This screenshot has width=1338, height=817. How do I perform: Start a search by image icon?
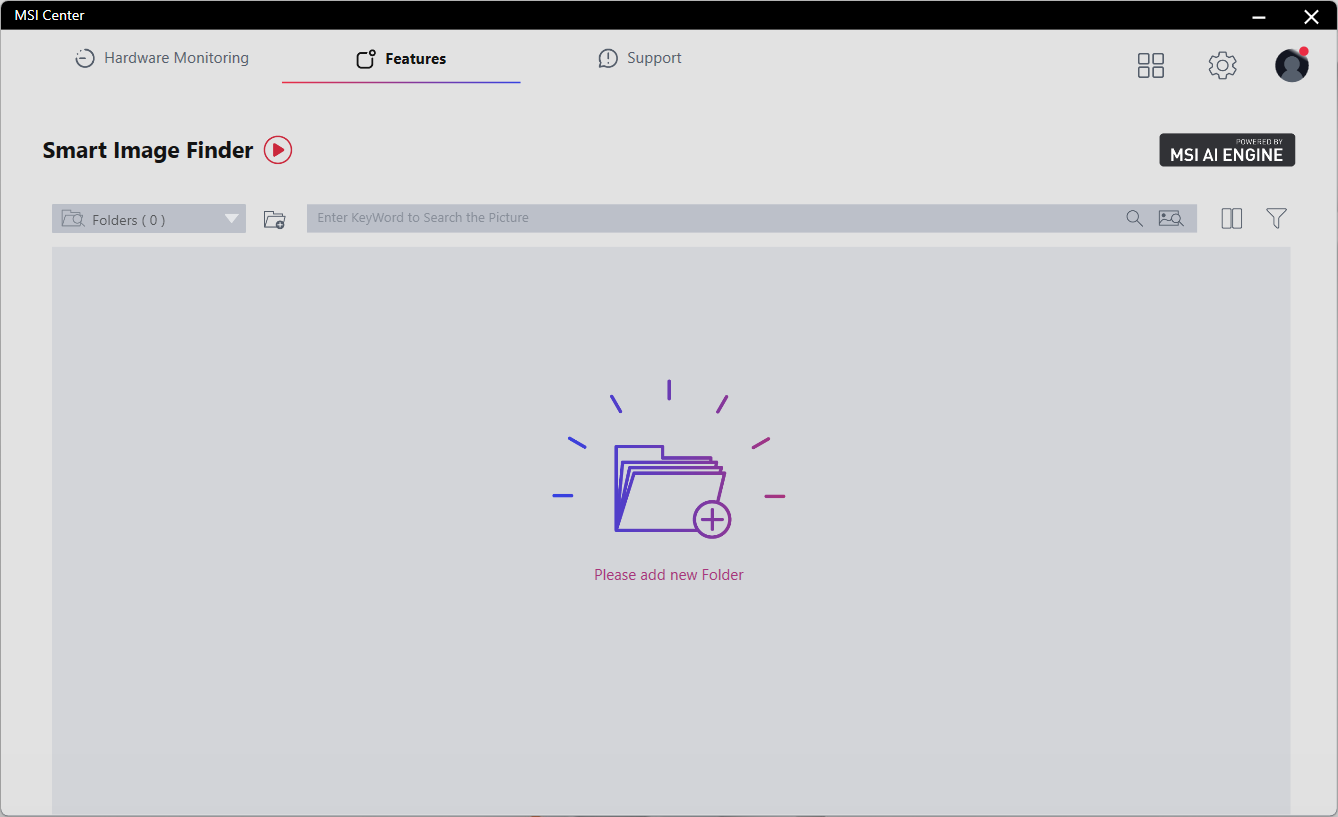point(1171,218)
